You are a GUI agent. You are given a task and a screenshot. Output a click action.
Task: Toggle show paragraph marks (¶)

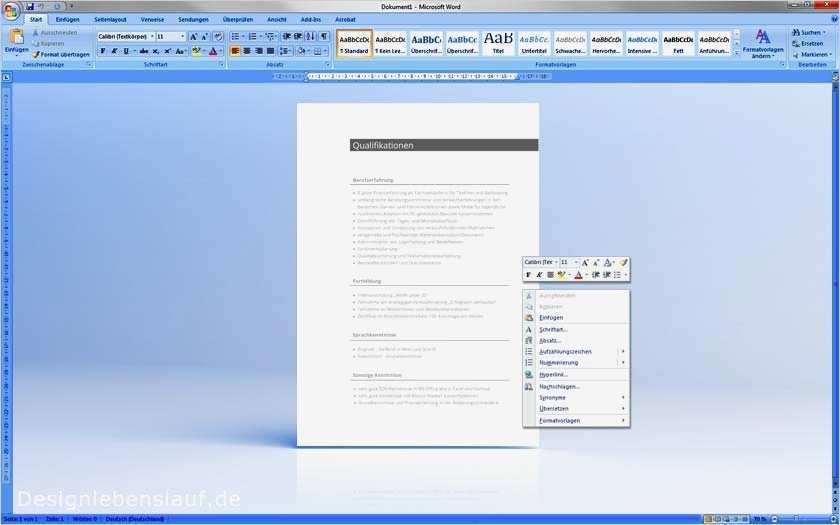[x=324, y=36]
